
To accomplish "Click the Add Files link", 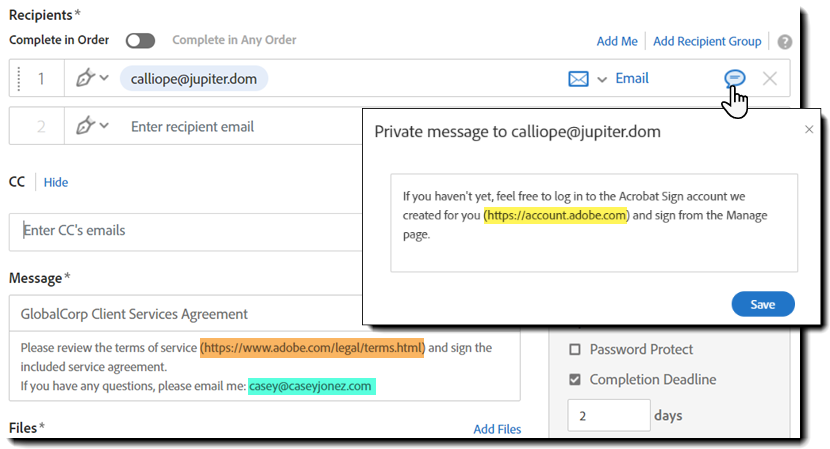I will tap(497, 429).
